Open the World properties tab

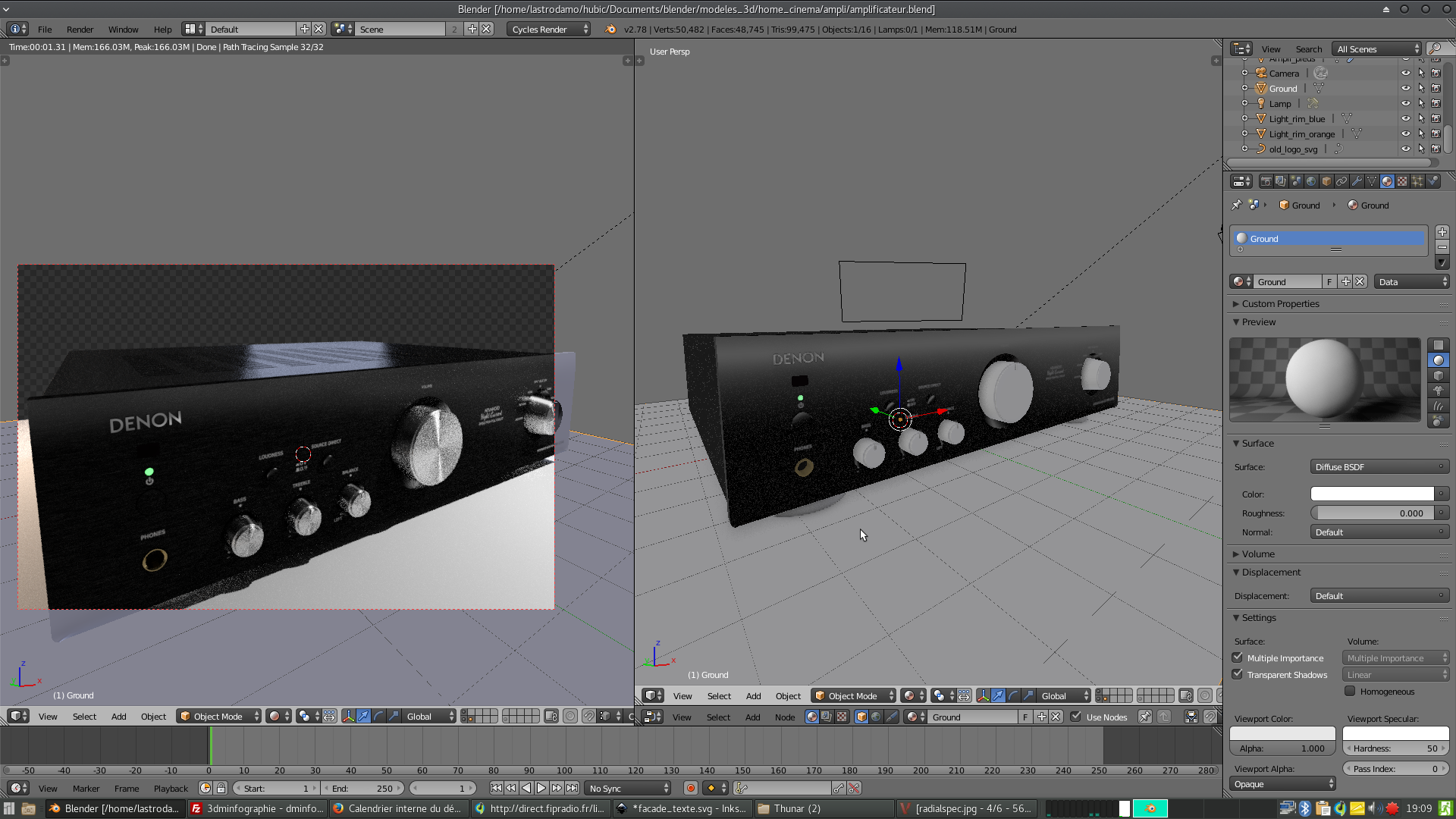pos(1311,181)
